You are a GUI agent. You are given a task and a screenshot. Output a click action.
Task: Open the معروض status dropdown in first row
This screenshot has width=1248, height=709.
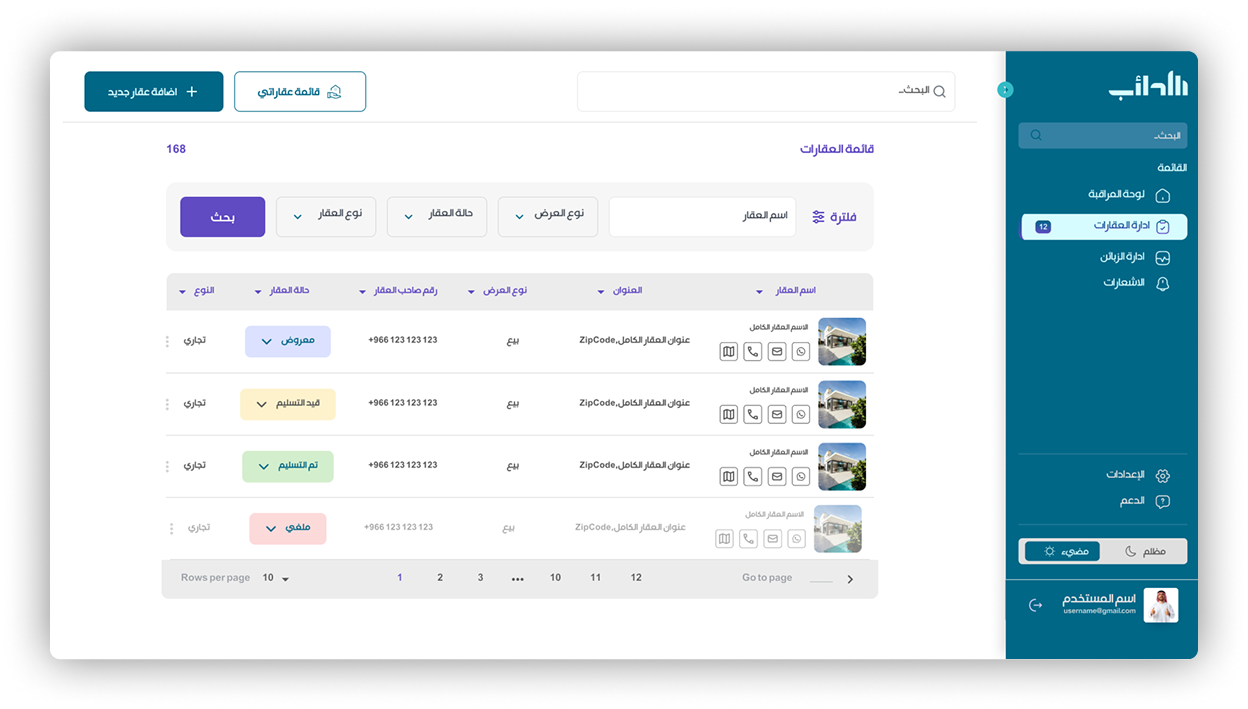click(x=288, y=341)
